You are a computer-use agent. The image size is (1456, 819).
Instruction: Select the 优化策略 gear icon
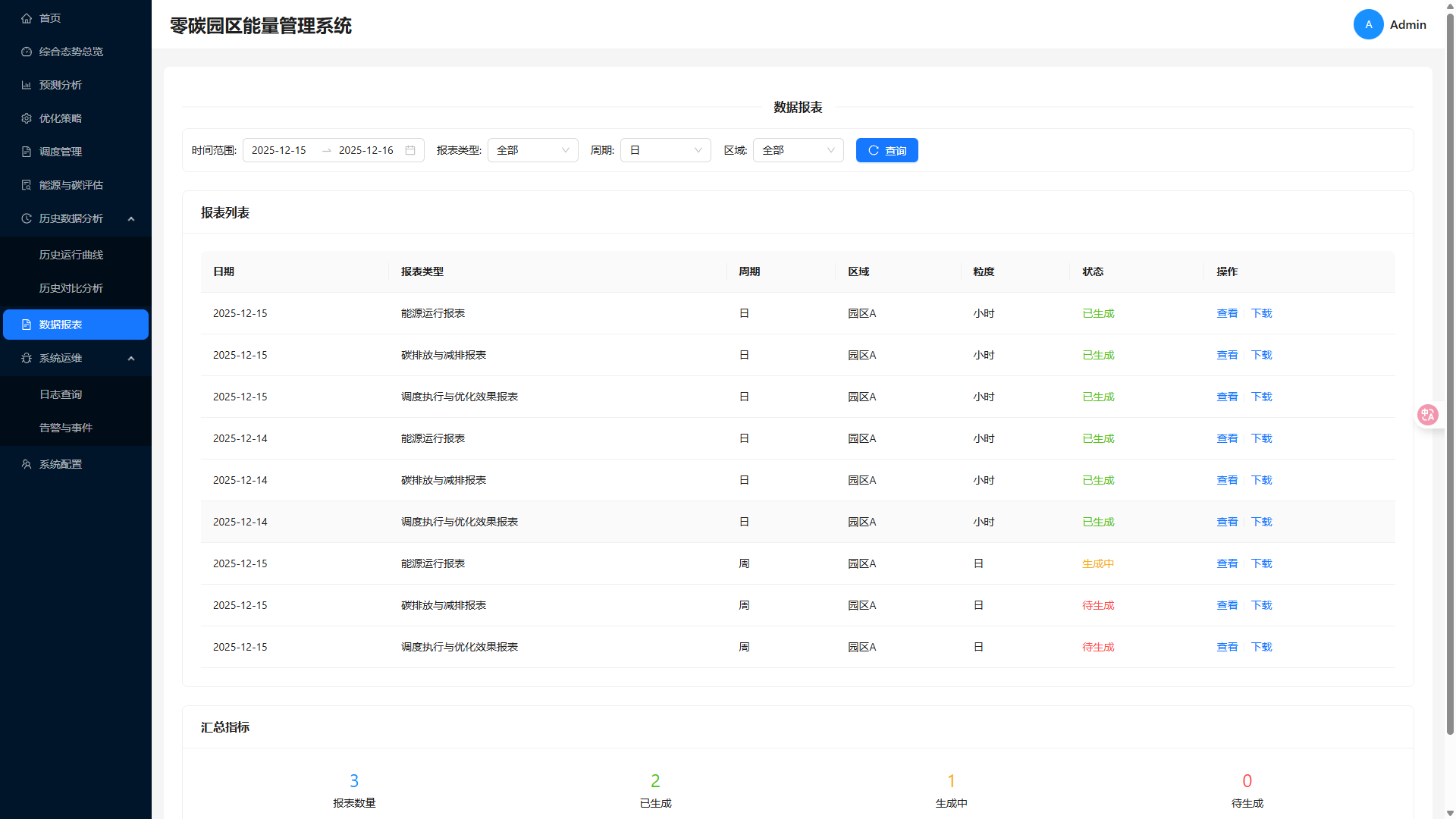click(x=26, y=118)
